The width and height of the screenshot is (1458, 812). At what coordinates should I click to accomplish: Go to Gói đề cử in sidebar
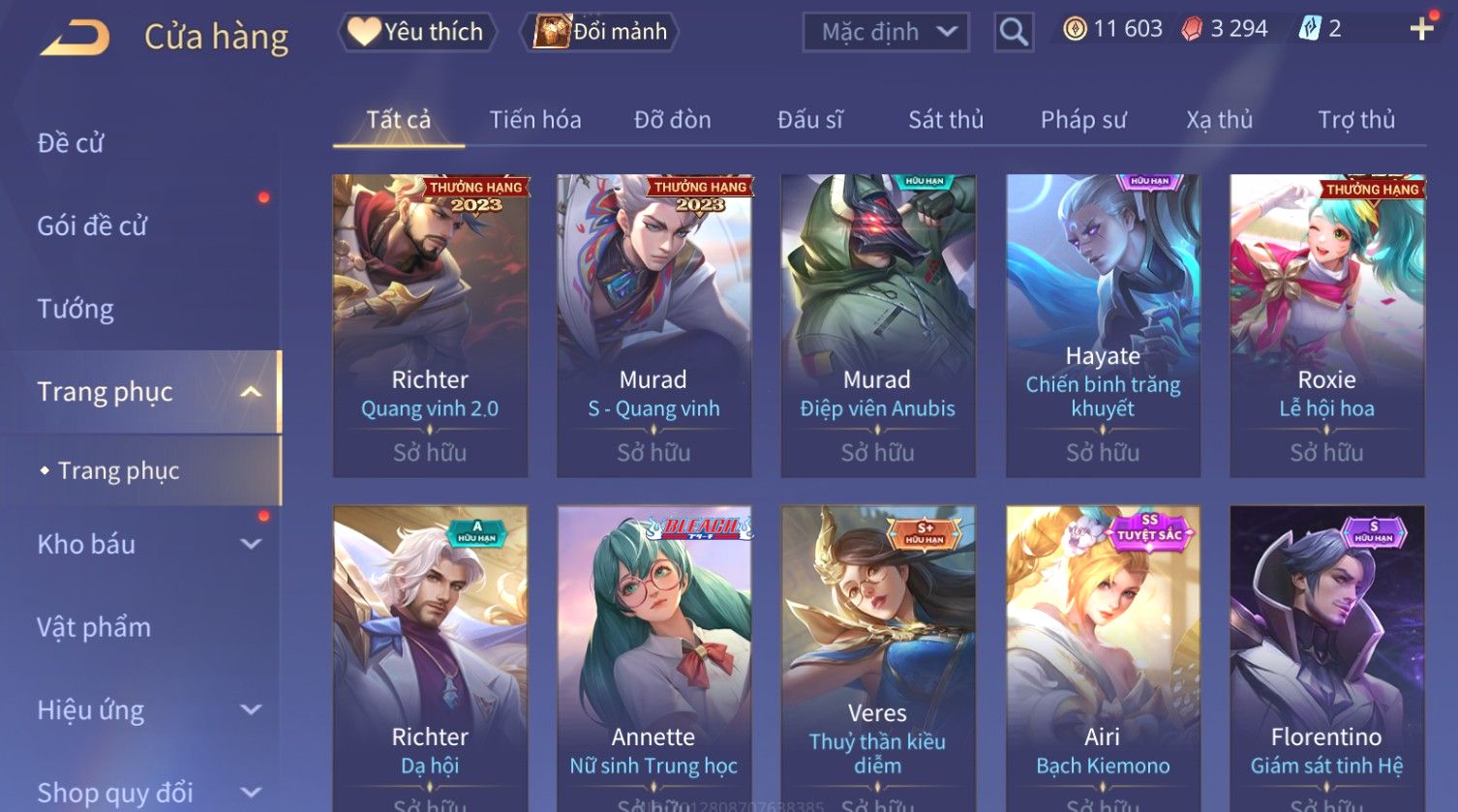click(x=92, y=226)
